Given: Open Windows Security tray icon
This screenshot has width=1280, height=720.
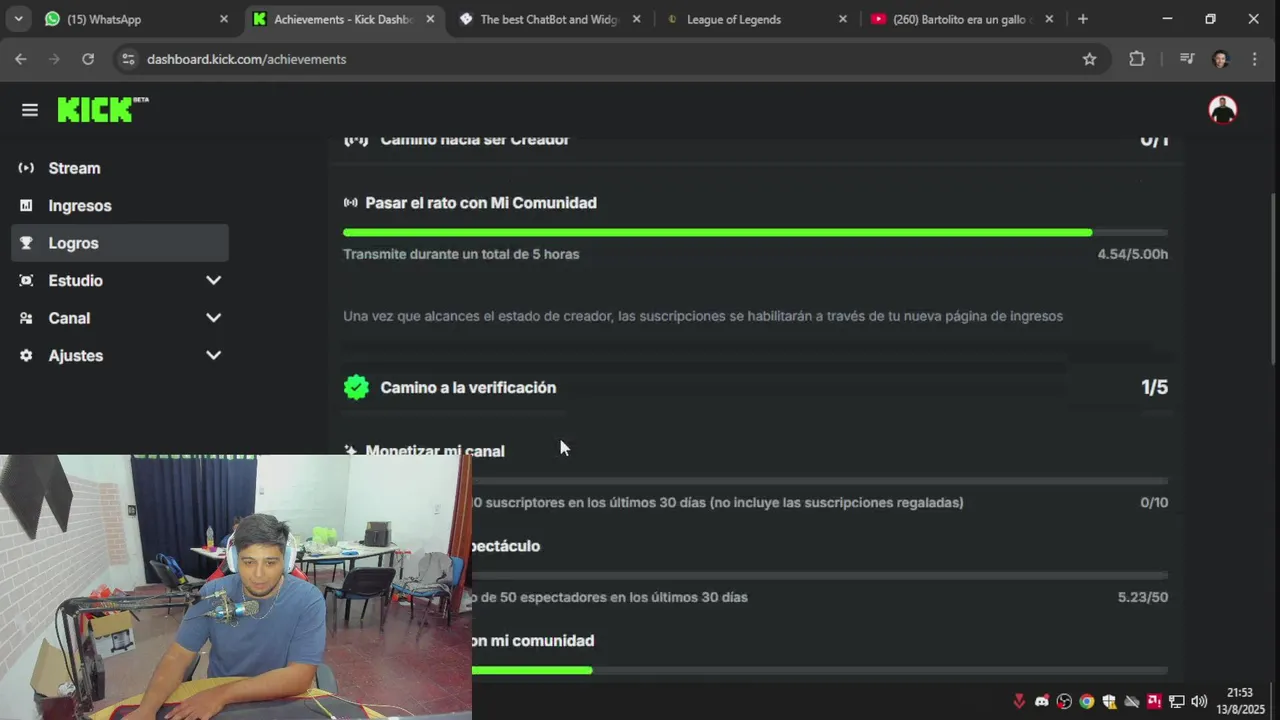Looking at the screenshot, I should click(x=1109, y=701).
